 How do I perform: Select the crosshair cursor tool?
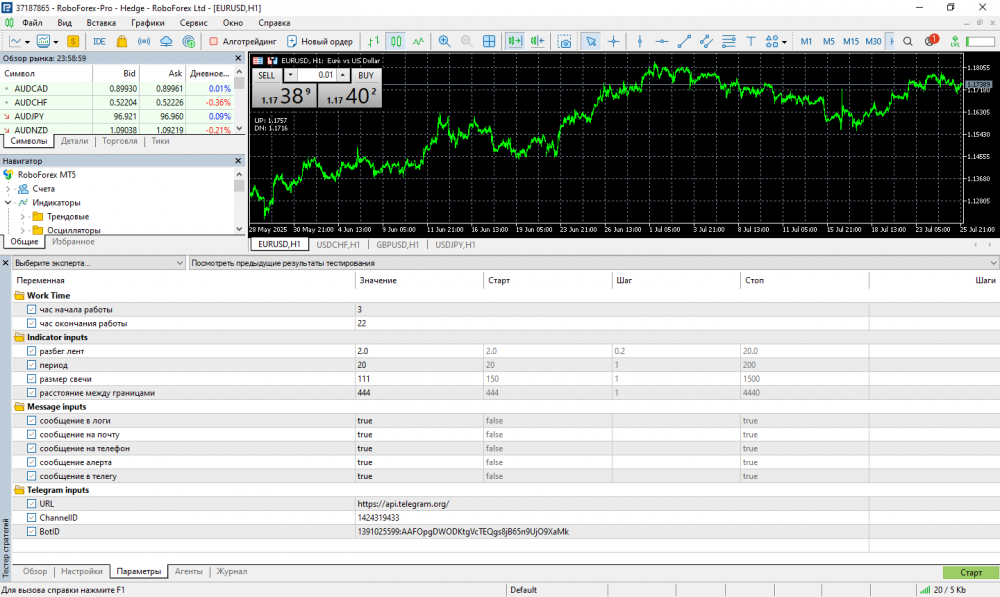point(613,41)
